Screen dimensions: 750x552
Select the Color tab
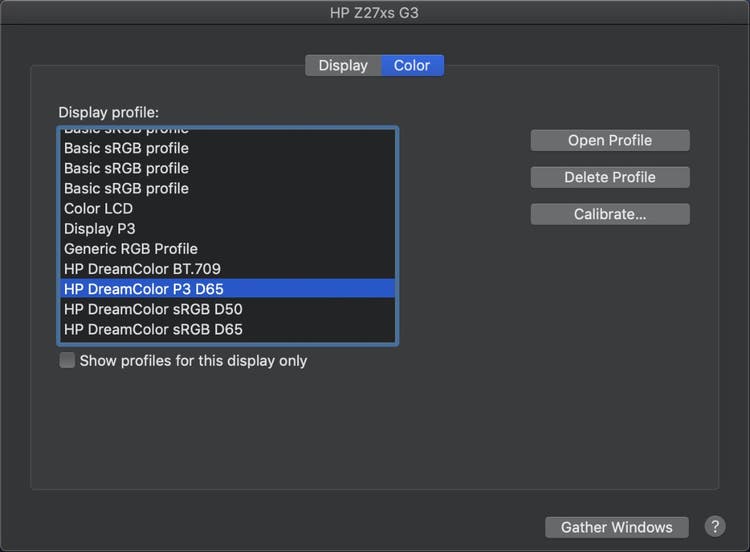pyautogui.click(x=412, y=65)
